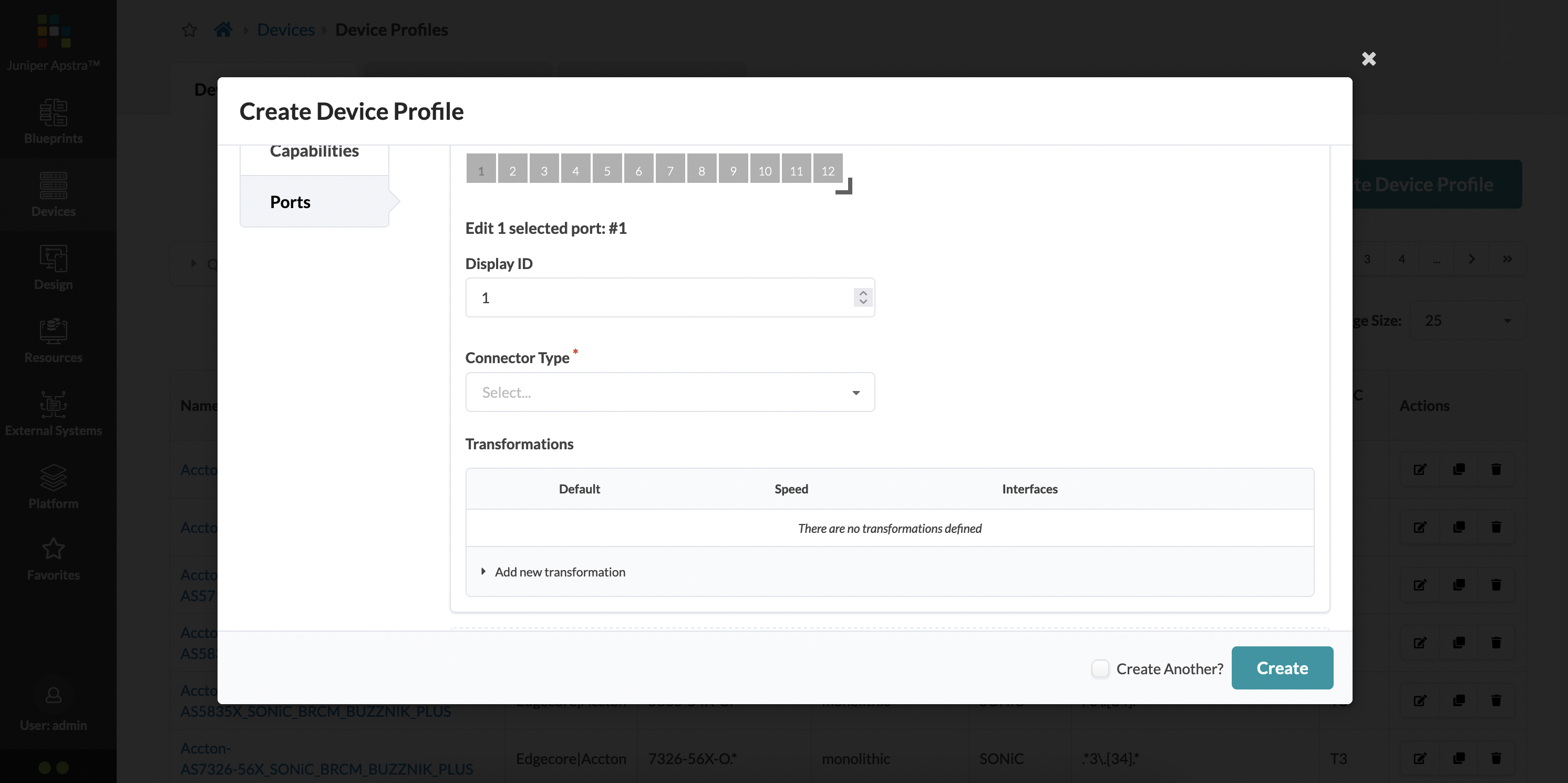Click the User admin profile icon
Screen dimensions: 1568x783
(54, 695)
